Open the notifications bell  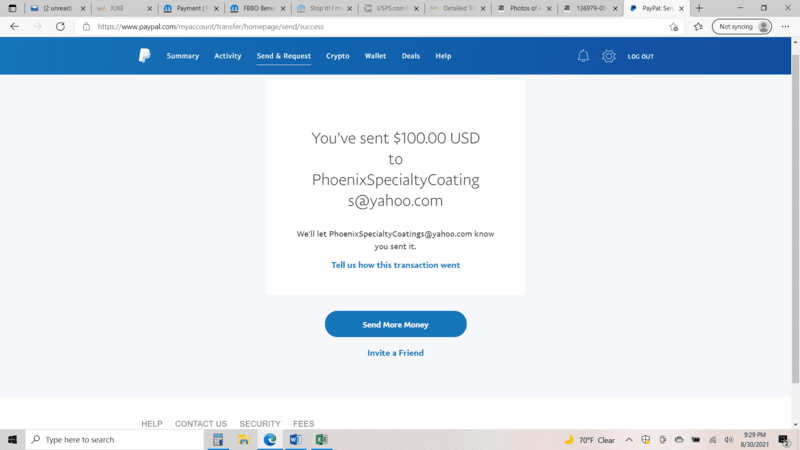583,56
